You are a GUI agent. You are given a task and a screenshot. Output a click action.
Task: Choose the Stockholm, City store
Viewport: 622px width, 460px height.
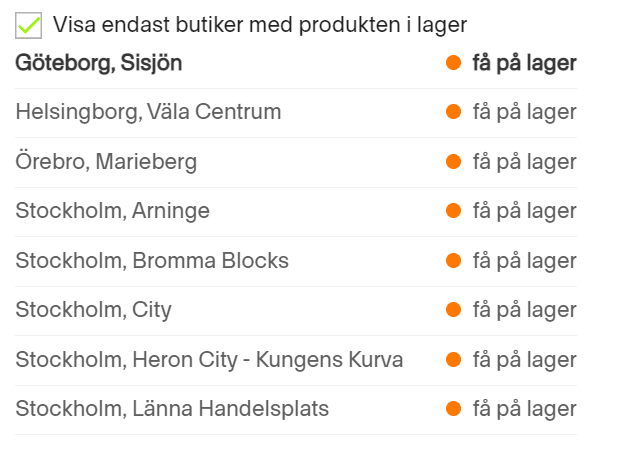(x=93, y=310)
